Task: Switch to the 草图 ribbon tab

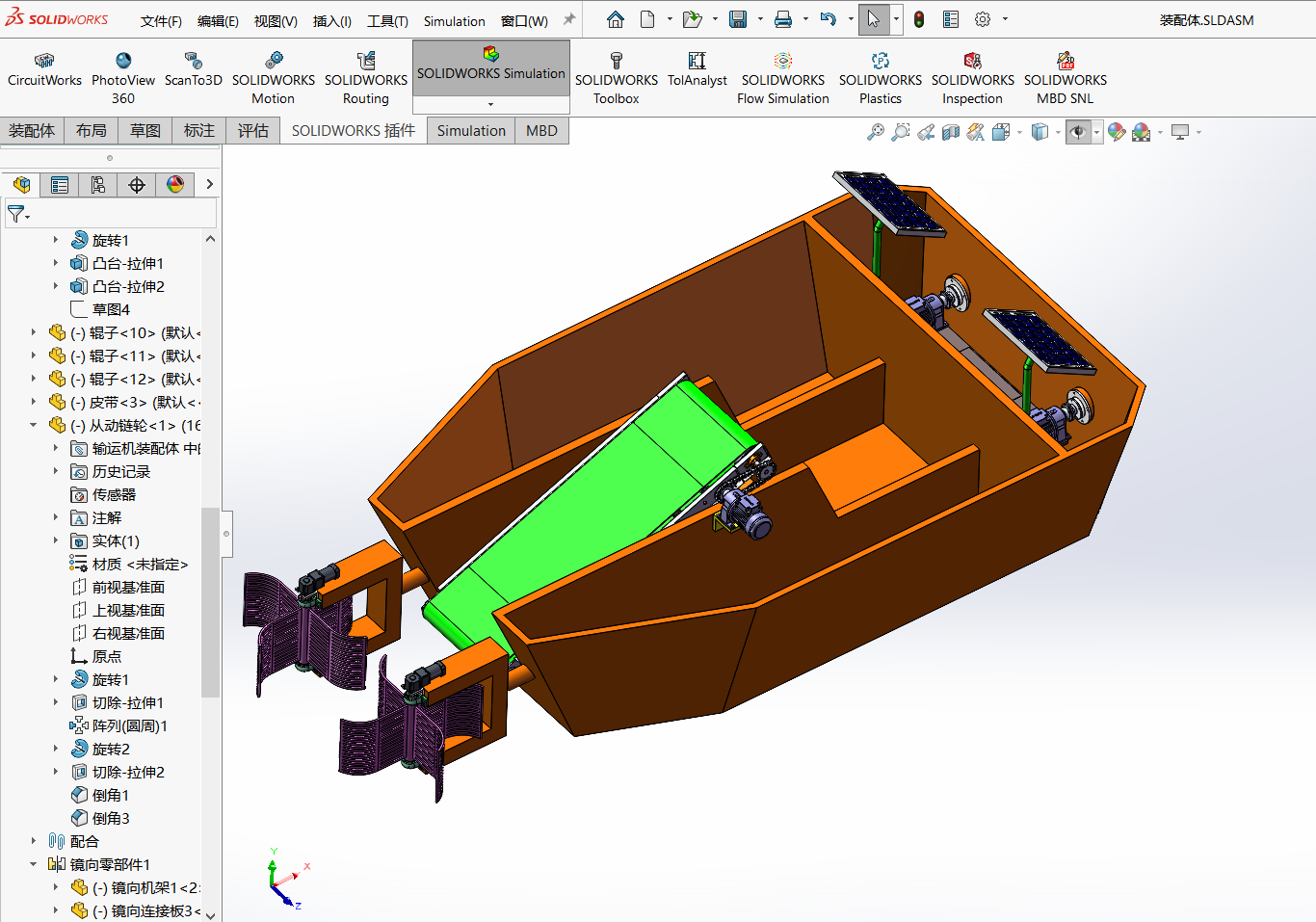Action: click(x=145, y=130)
